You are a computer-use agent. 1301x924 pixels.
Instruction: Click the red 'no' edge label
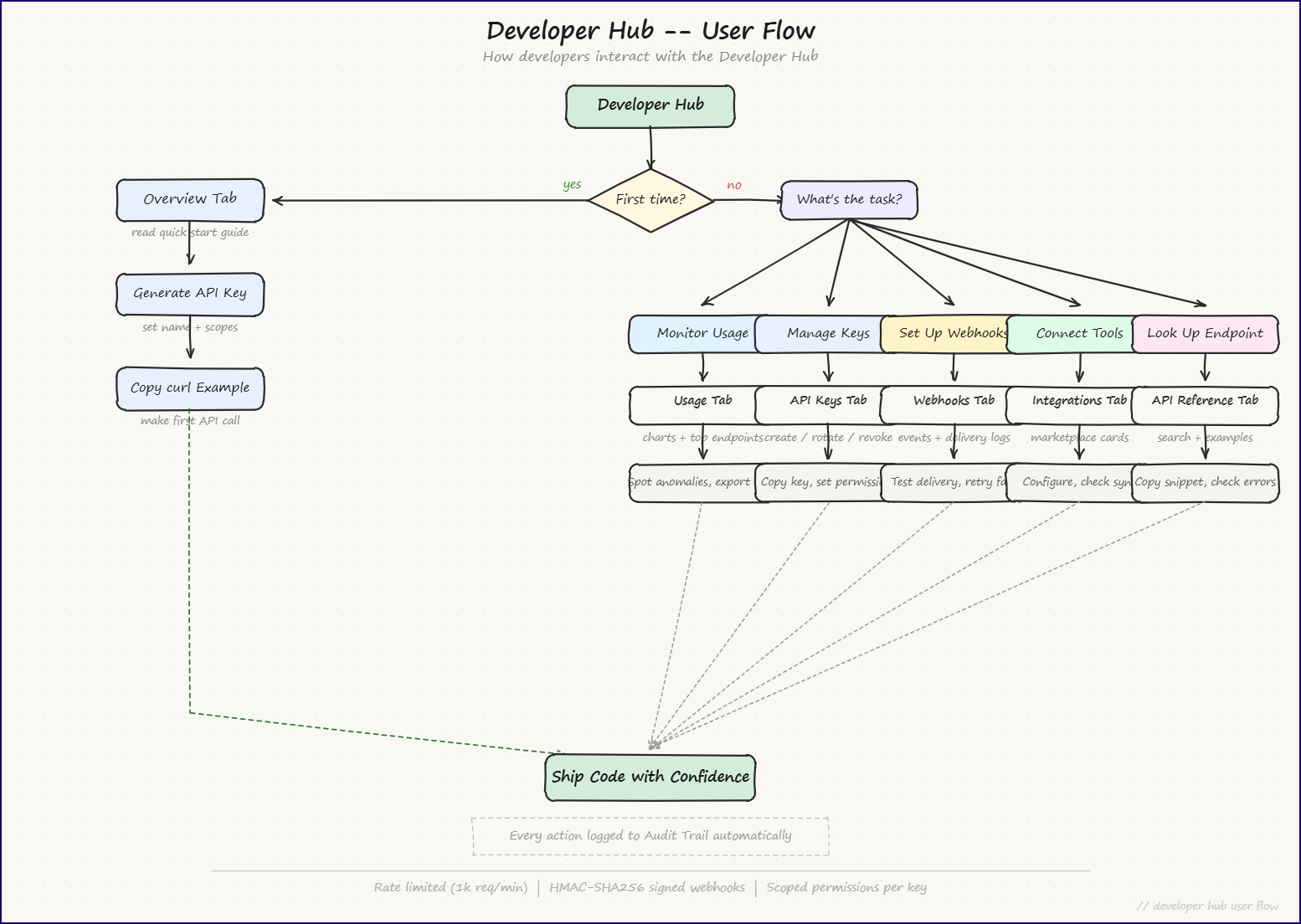click(734, 185)
